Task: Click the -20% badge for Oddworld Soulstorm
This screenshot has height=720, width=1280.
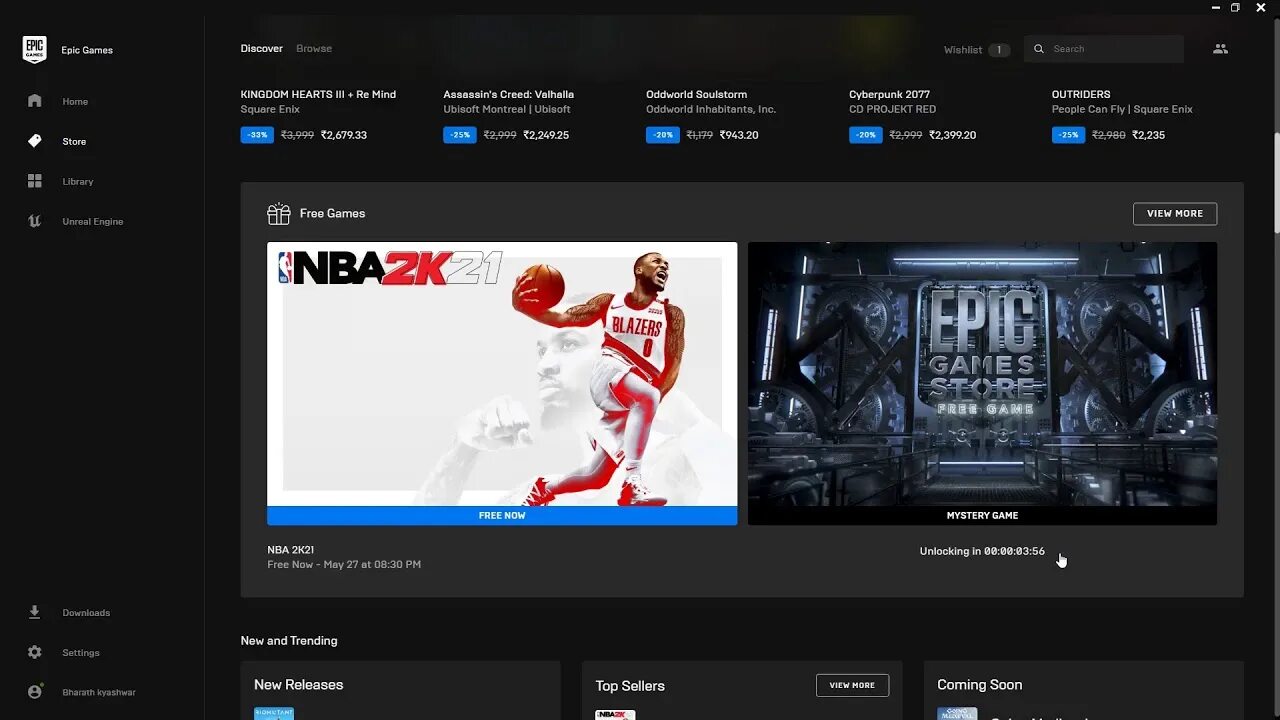Action: click(663, 135)
